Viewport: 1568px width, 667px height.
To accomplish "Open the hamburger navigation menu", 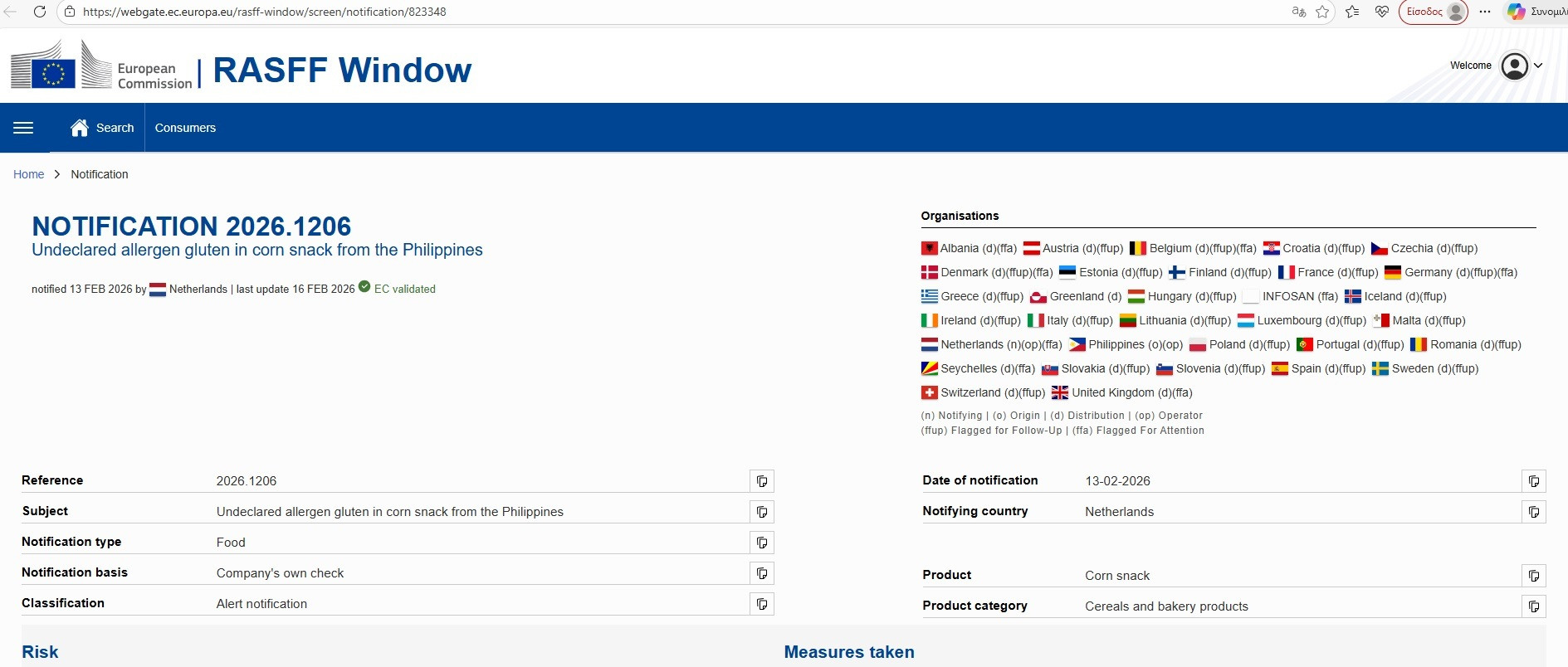I will tap(23, 128).
